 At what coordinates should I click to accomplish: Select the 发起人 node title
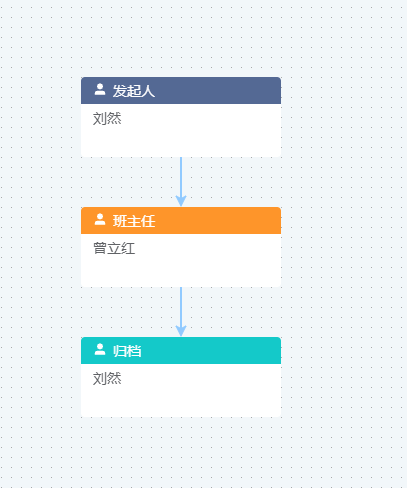click(x=134, y=91)
